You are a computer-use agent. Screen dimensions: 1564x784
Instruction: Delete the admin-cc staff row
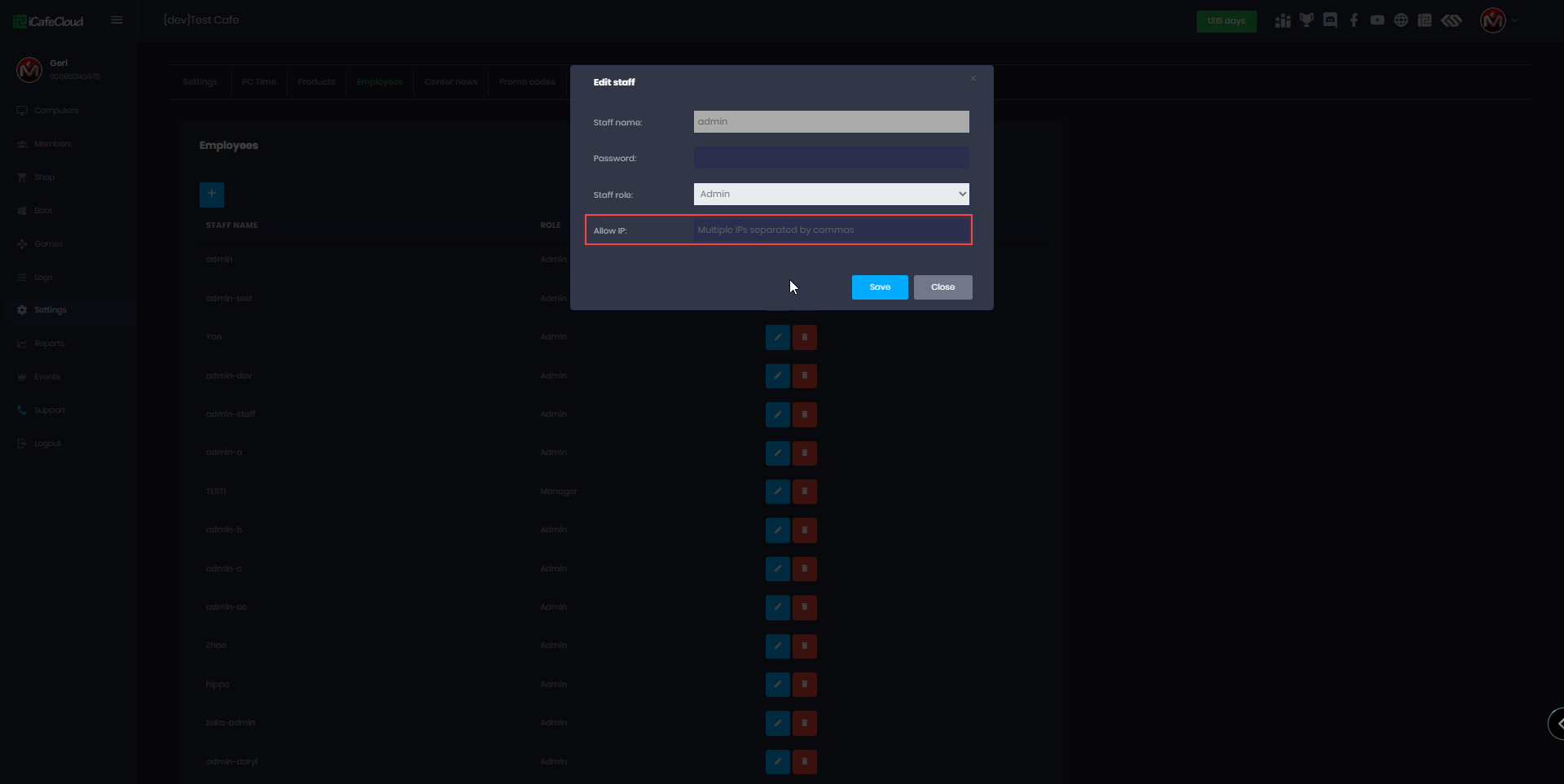coord(805,607)
